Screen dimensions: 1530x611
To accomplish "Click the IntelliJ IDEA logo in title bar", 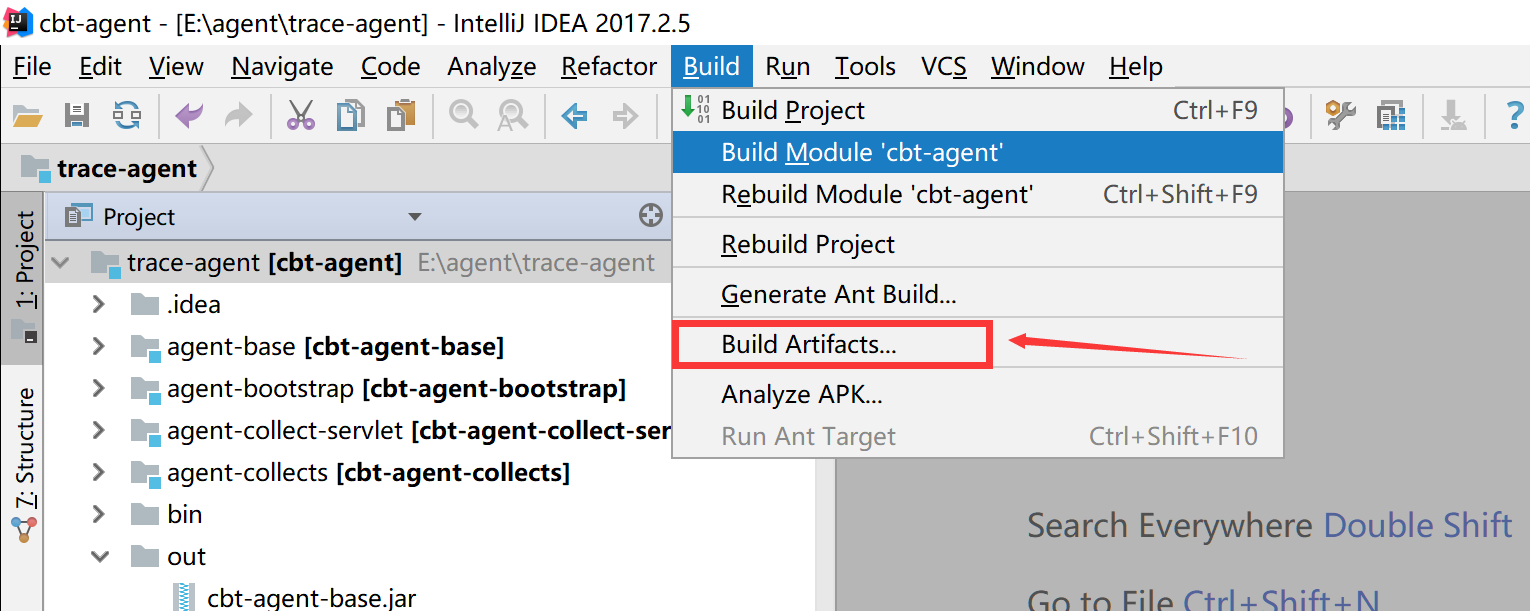I will click(x=18, y=22).
